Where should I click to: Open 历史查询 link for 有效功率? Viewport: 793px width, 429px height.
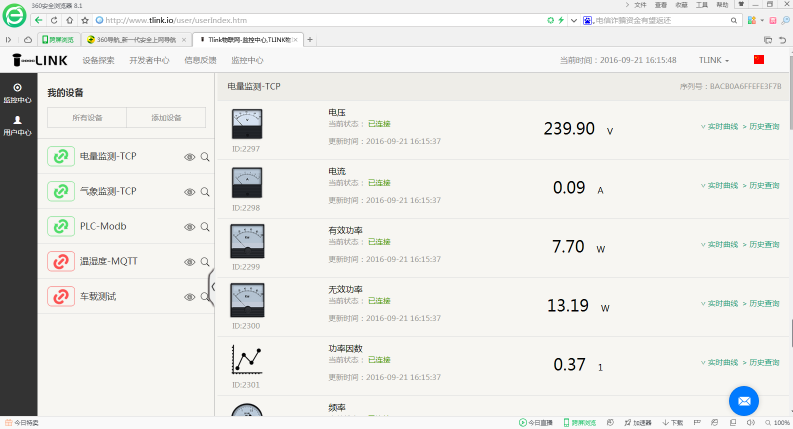[764, 245]
